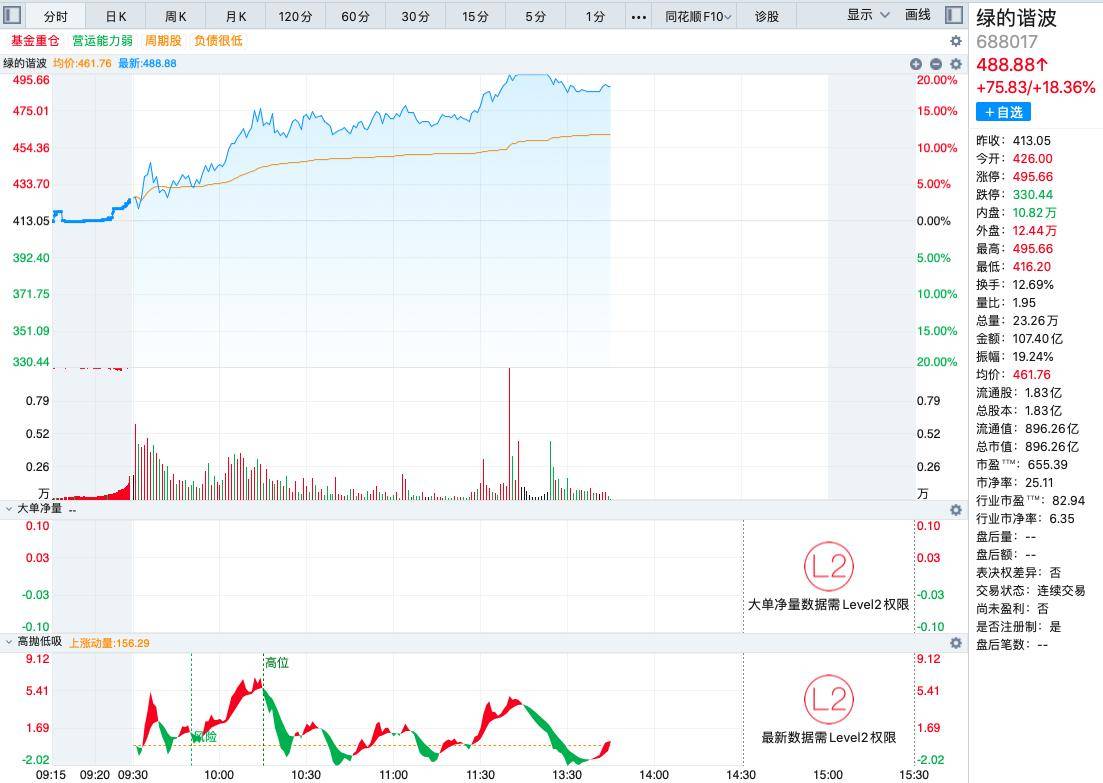Click 最新:488.88 in the chart header
Viewport: 1103px width, 783px height.
point(147,63)
